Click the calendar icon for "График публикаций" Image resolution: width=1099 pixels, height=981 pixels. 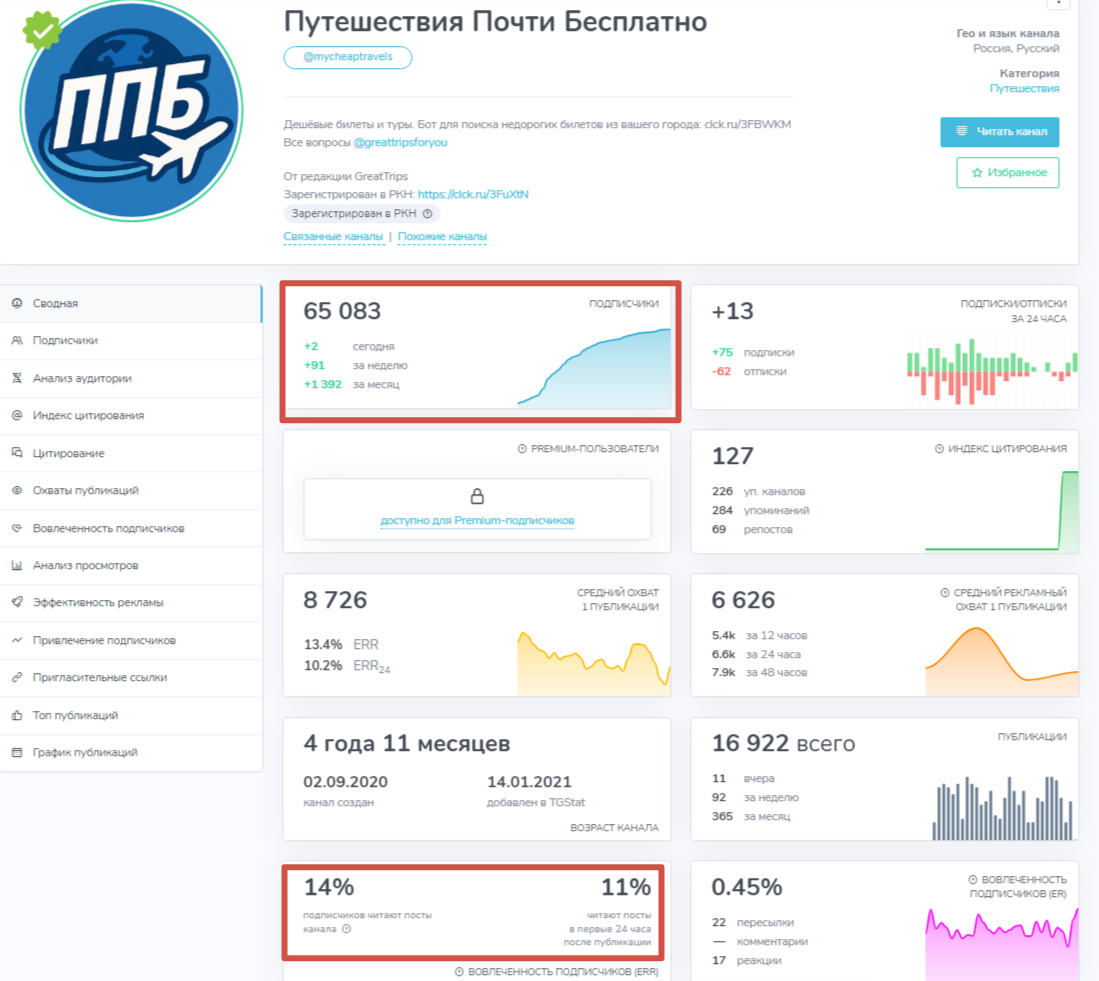pyautogui.click(x=17, y=753)
